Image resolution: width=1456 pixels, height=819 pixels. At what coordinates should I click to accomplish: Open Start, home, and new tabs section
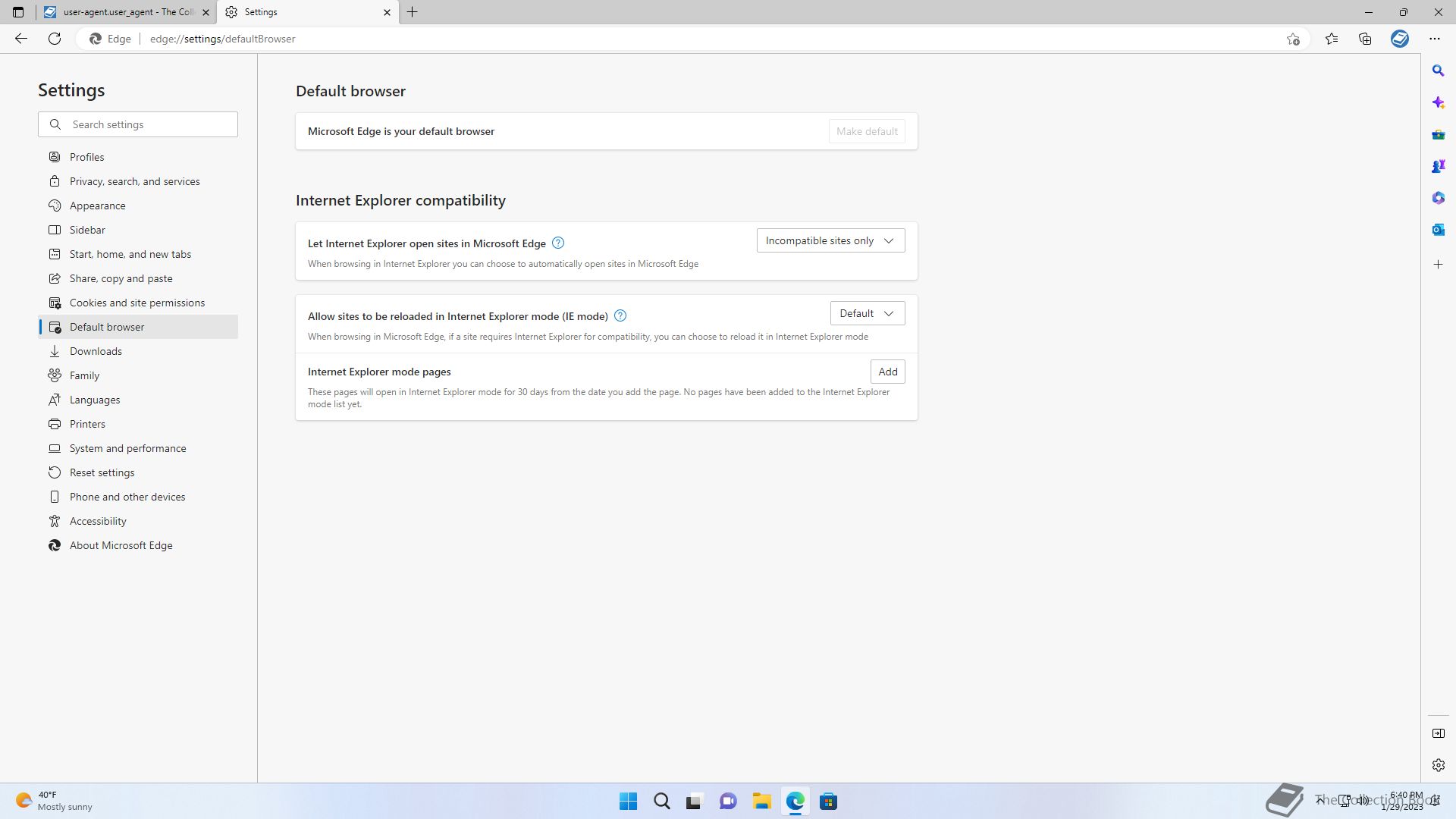pyautogui.click(x=138, y=254)
